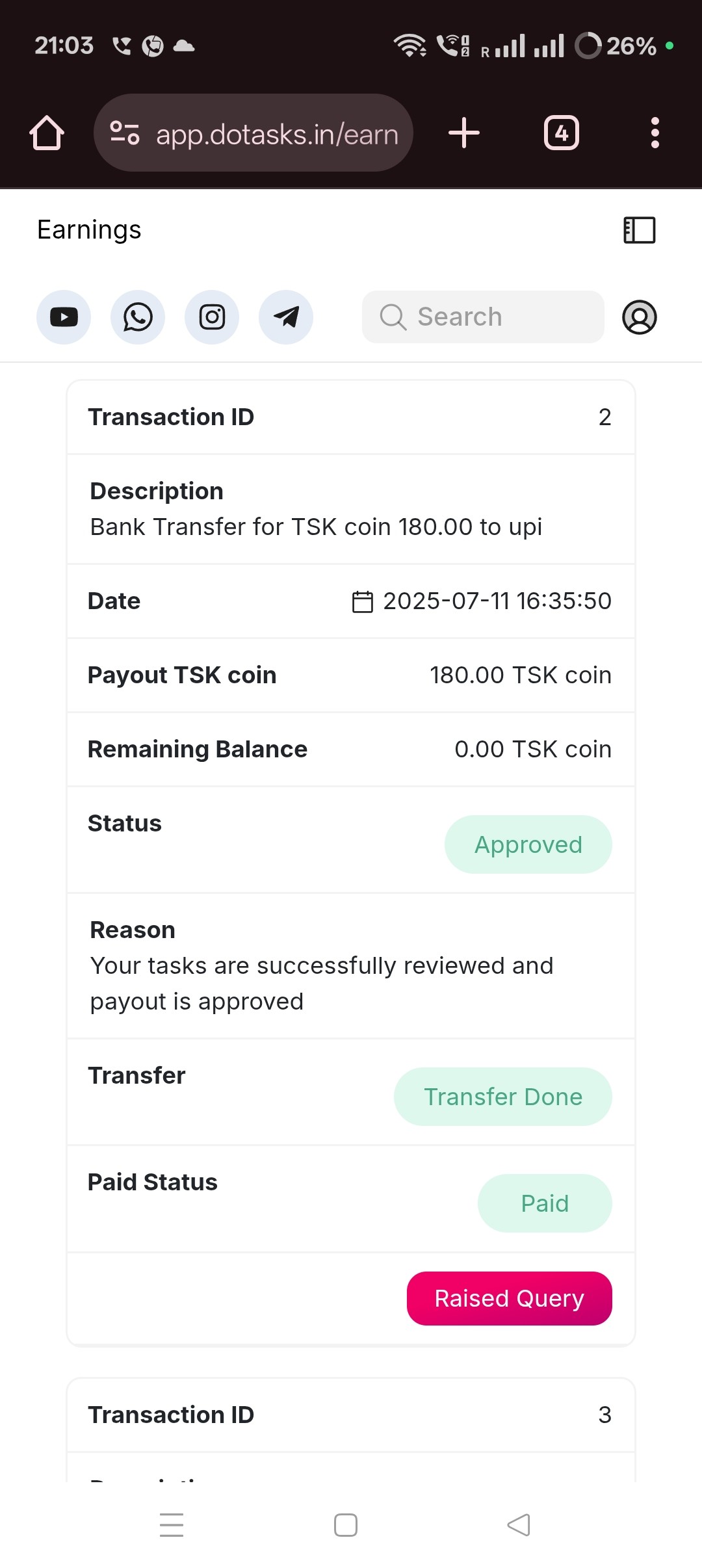Tap the Telegram paper plane icon
Viewport: 702px width, 1568px height.
286,317
